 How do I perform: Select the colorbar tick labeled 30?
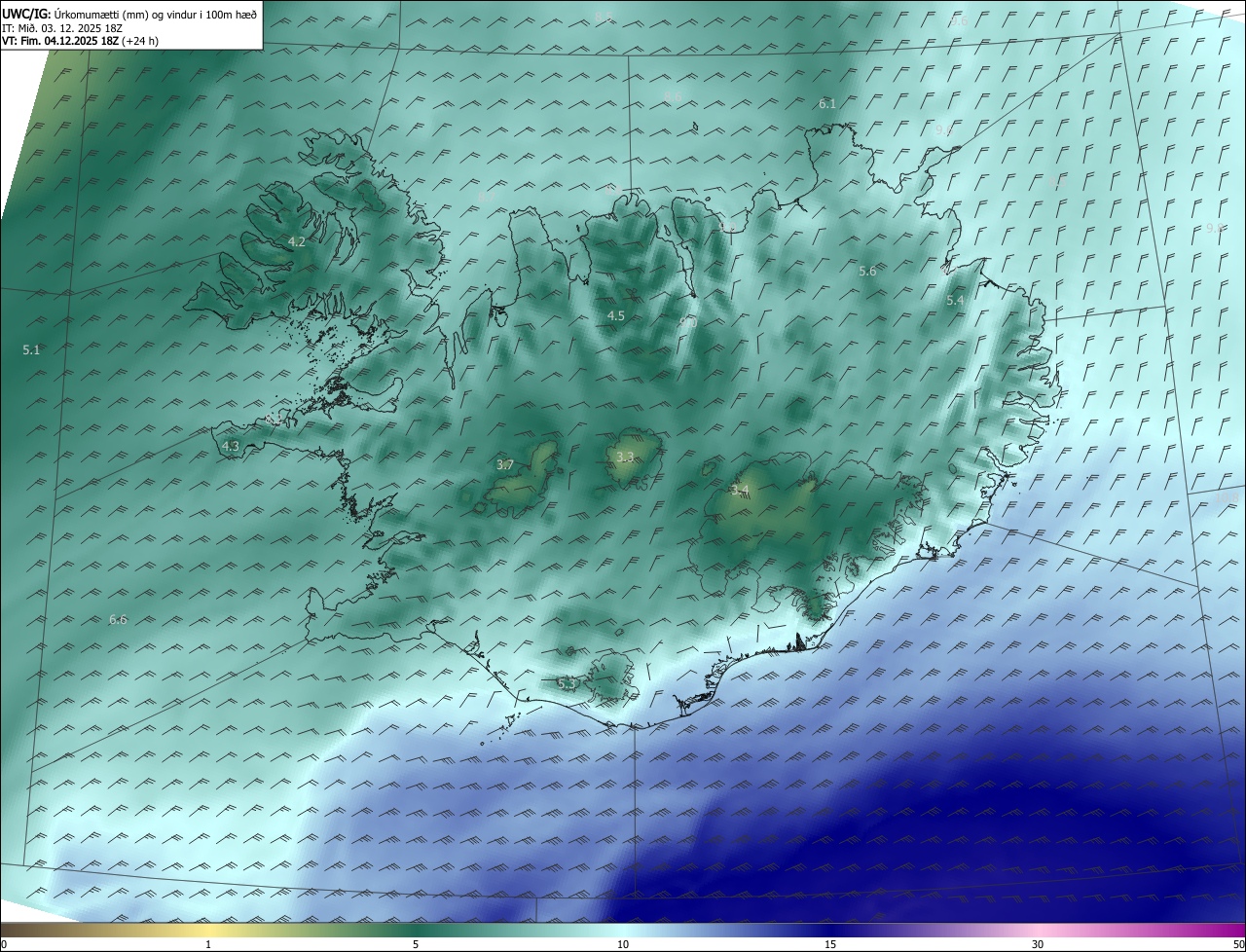pos(1038,944)
